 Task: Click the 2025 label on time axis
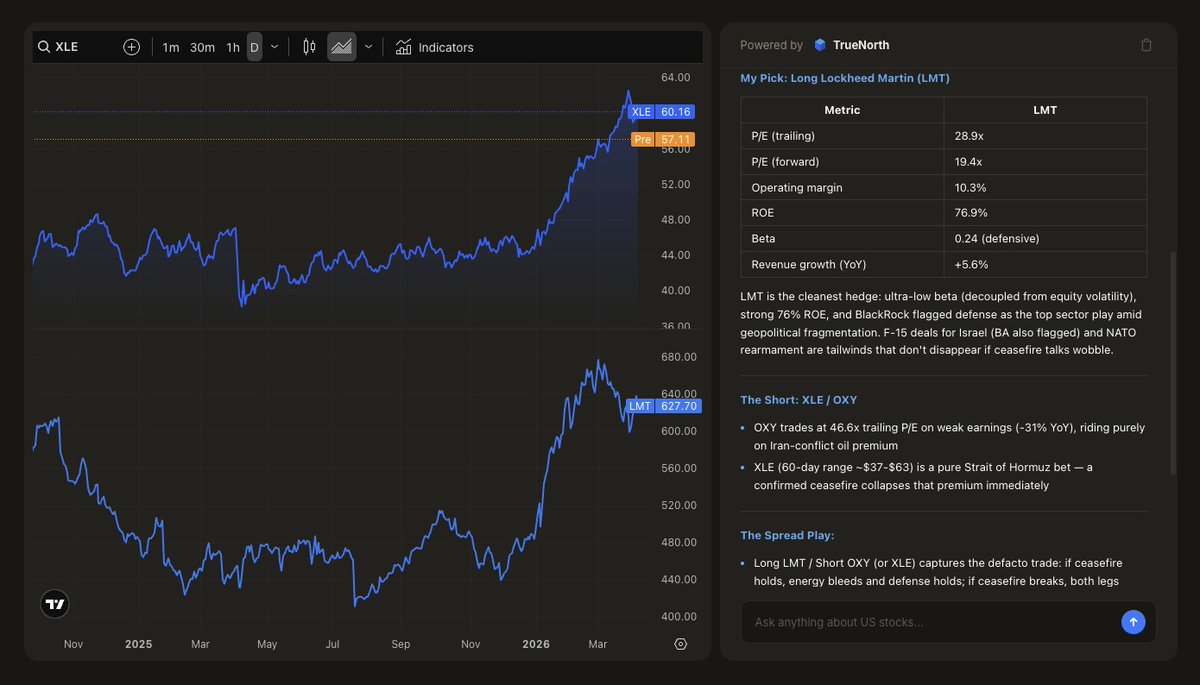pyautogui.click(x=139, y=644)
